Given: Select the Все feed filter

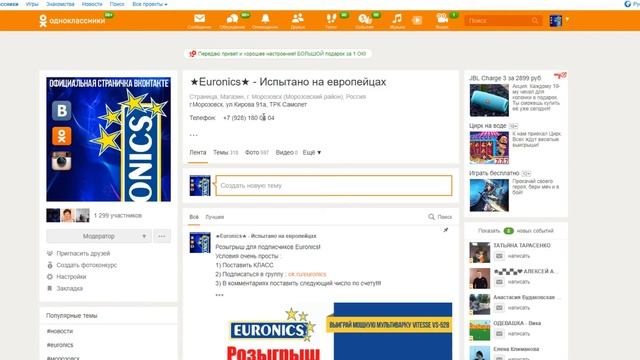Looking at the screenshot, I should (194, 217).
